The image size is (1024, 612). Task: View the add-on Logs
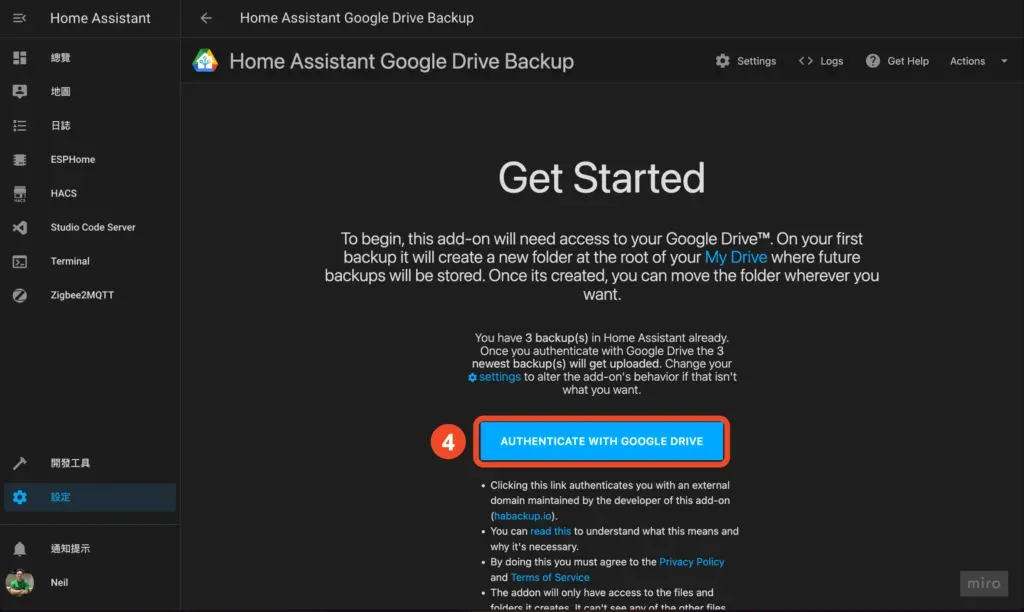(821, 61)
